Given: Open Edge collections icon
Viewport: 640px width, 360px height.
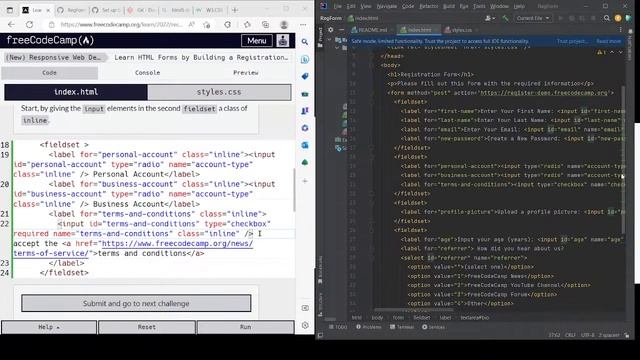Looking at the screenshot, I should (x=265, y=24).
